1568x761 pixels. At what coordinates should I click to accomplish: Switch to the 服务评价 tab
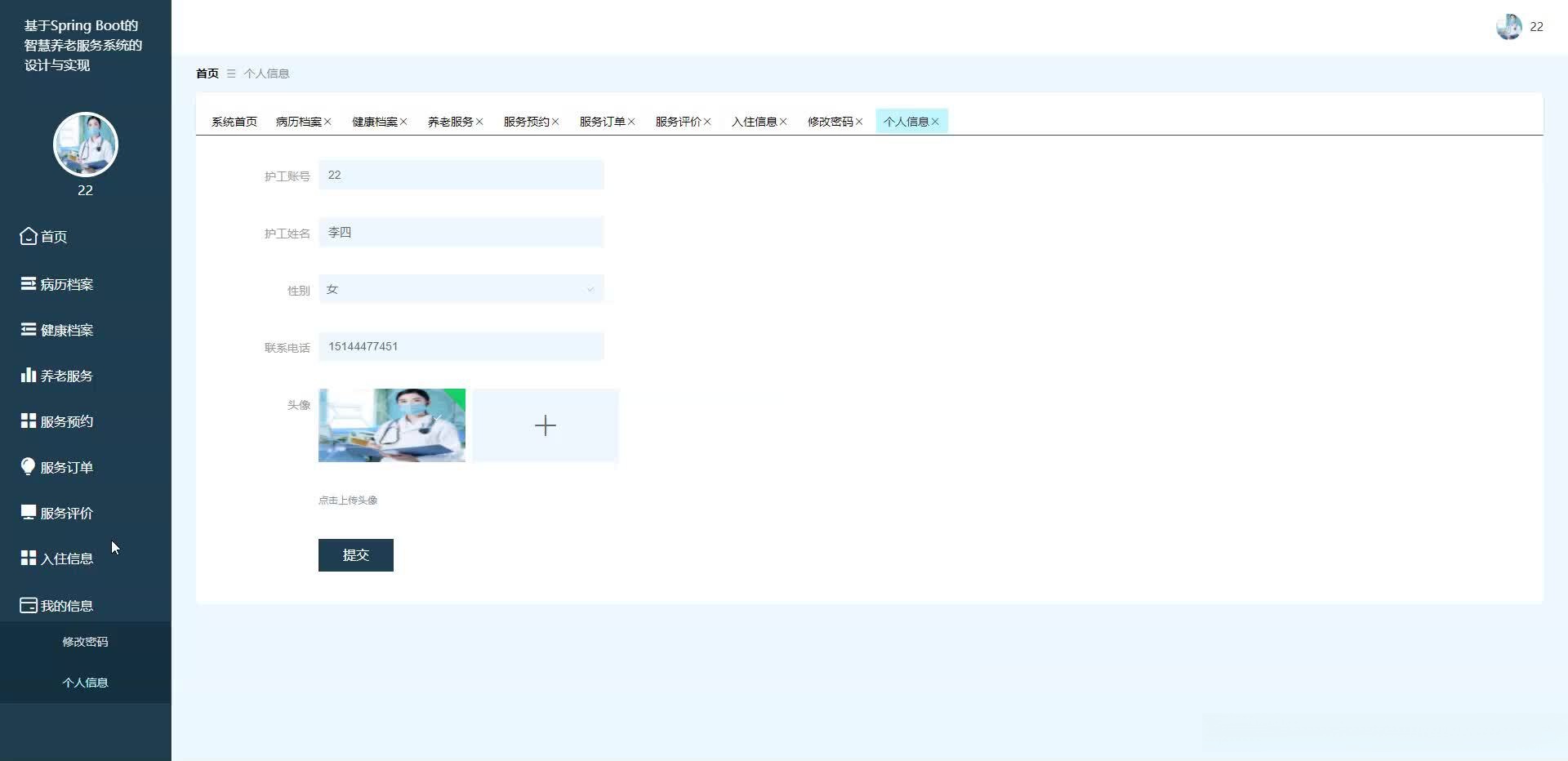[x=679, y=122]
